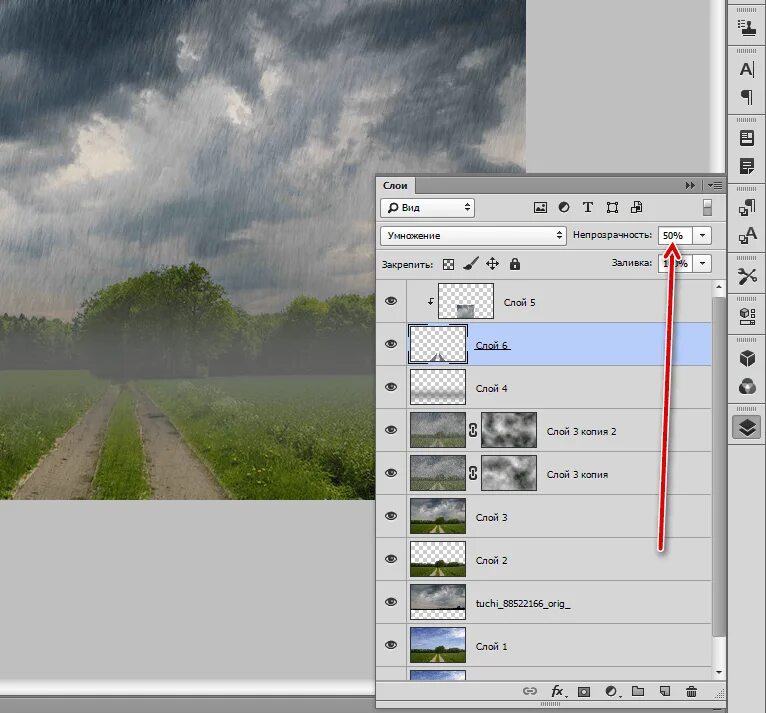766x713 pixels.
Task: Open the Tool Presets panel icon
Action: click(746, 276)
